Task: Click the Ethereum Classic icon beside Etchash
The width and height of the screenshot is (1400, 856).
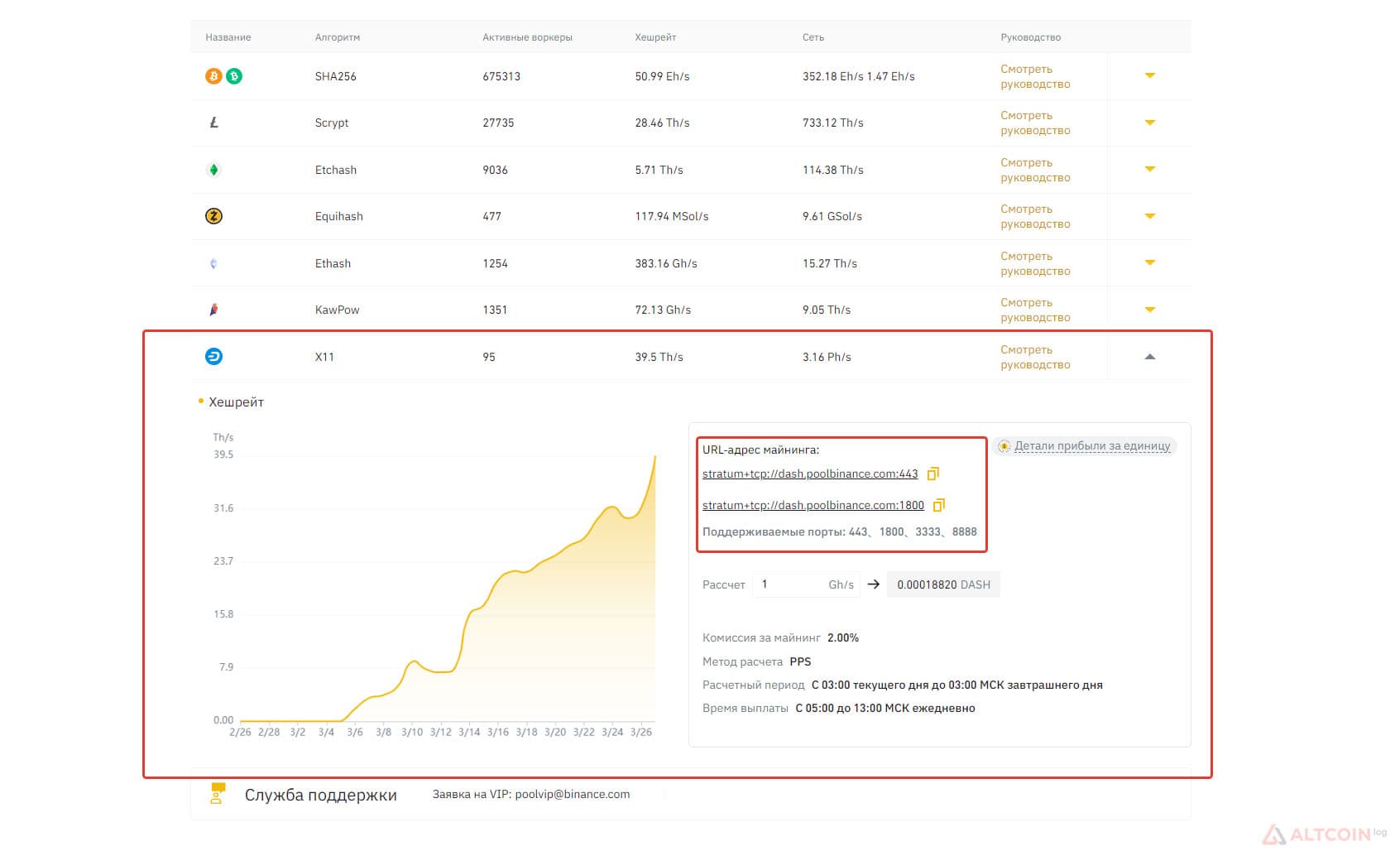Action: (x=213, y=170)
